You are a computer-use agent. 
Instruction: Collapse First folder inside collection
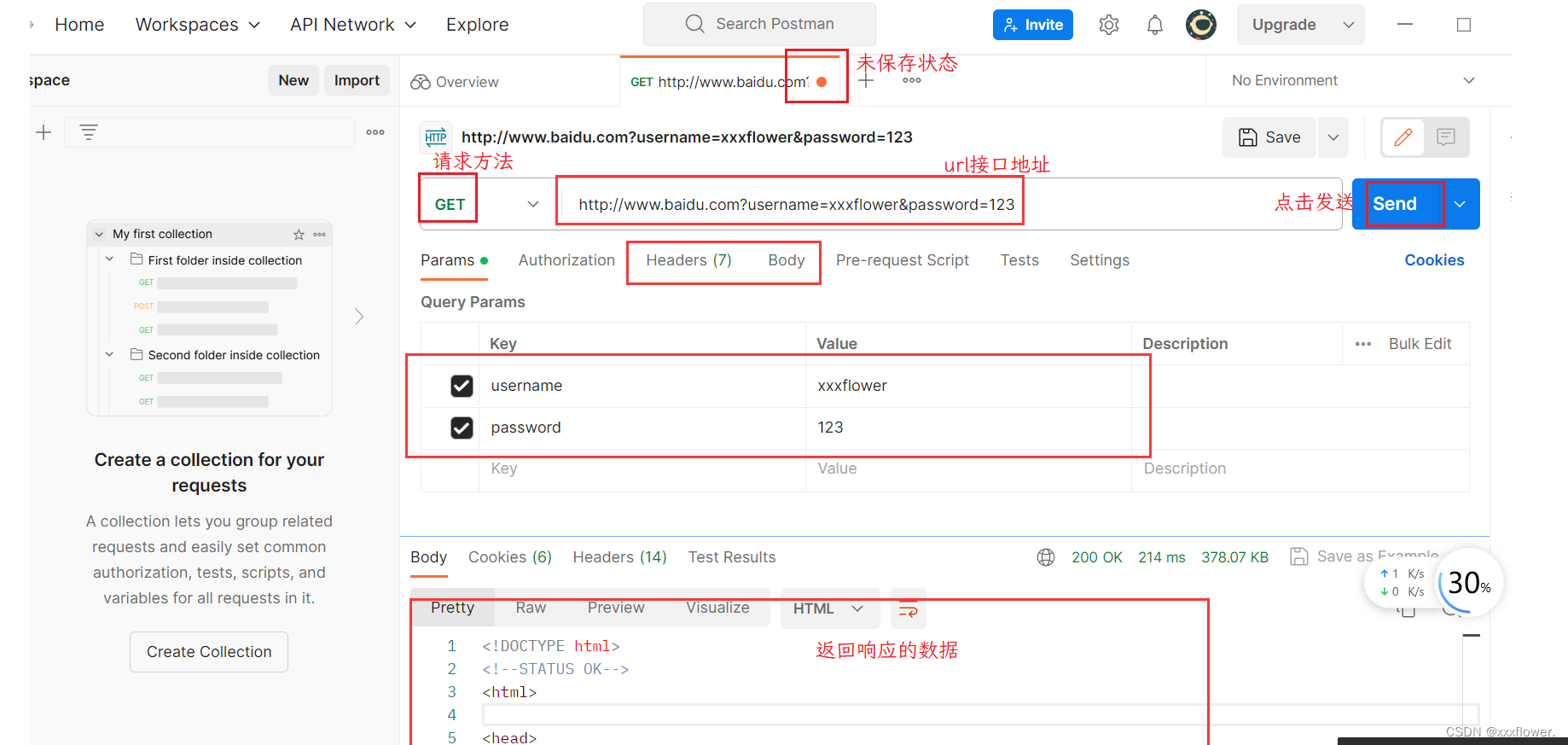109,259
